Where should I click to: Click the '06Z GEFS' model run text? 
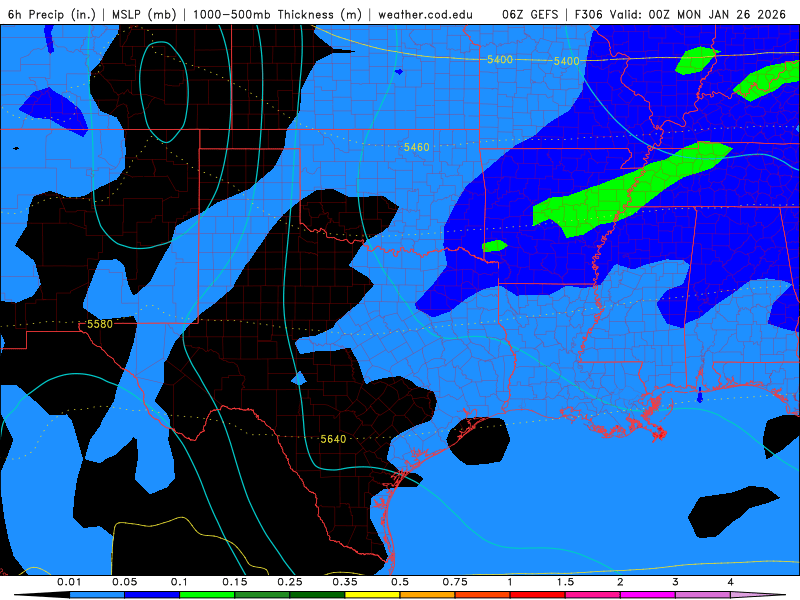point(530,14)
